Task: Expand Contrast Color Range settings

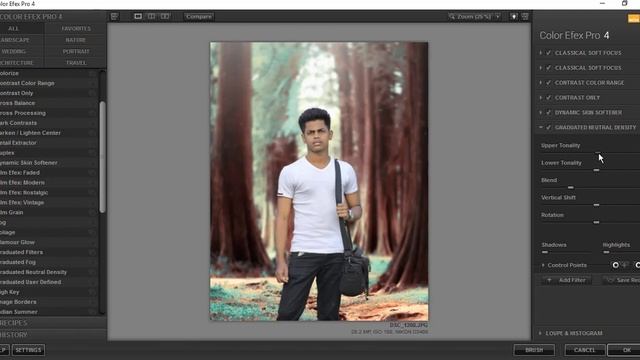Action: coord(541,83)
